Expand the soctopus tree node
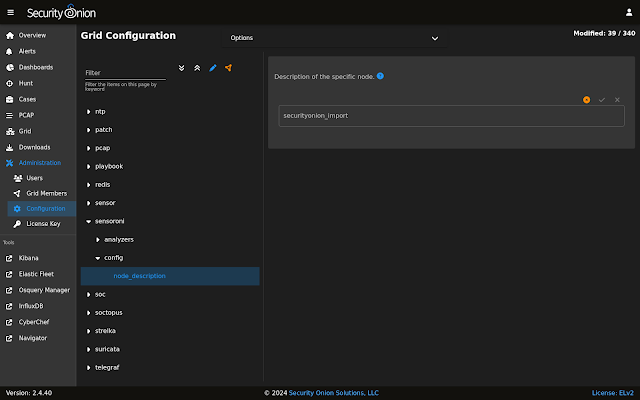The image size is (640, 400). tap(89, 313)
